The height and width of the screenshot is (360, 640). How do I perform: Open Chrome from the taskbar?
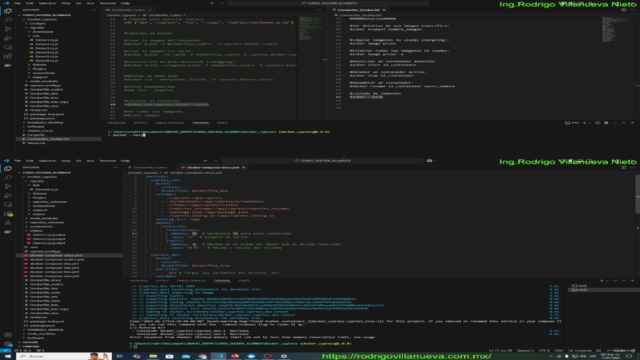pos(202,356)
